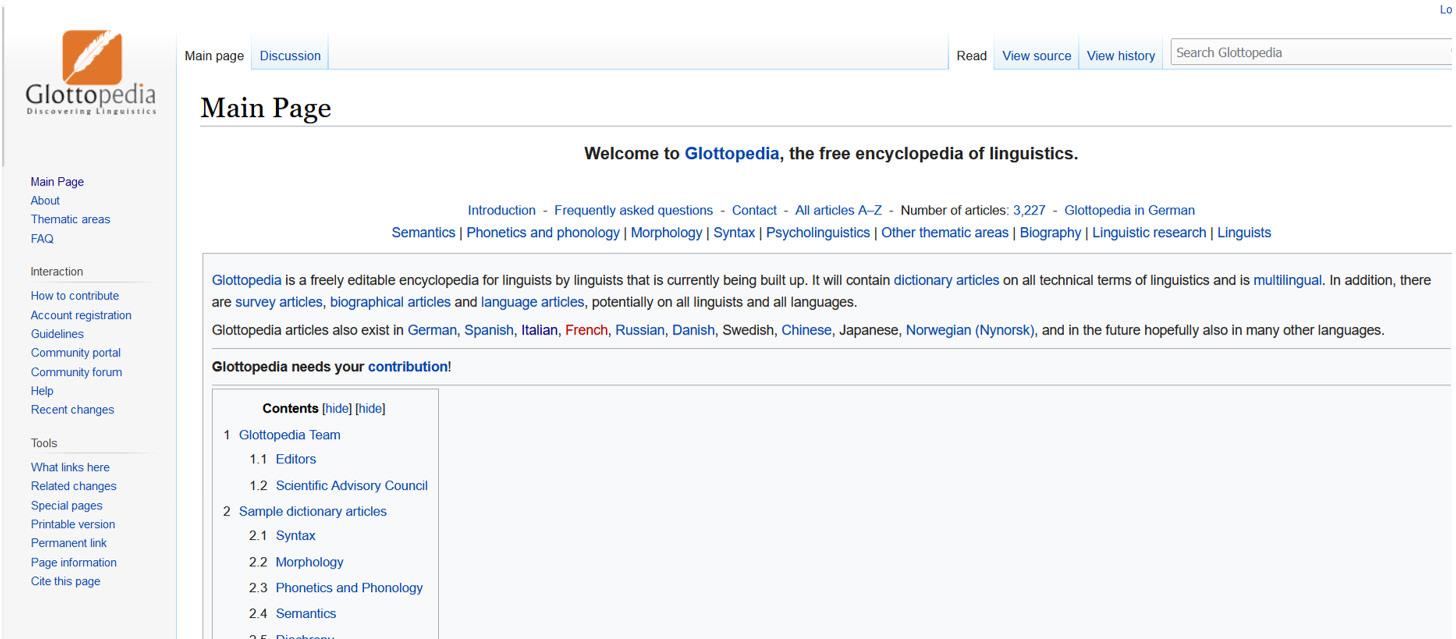Viewport: 1456px width, 639px height.
Task: Open biographical articles link
Action: click(x=390, y=302)
